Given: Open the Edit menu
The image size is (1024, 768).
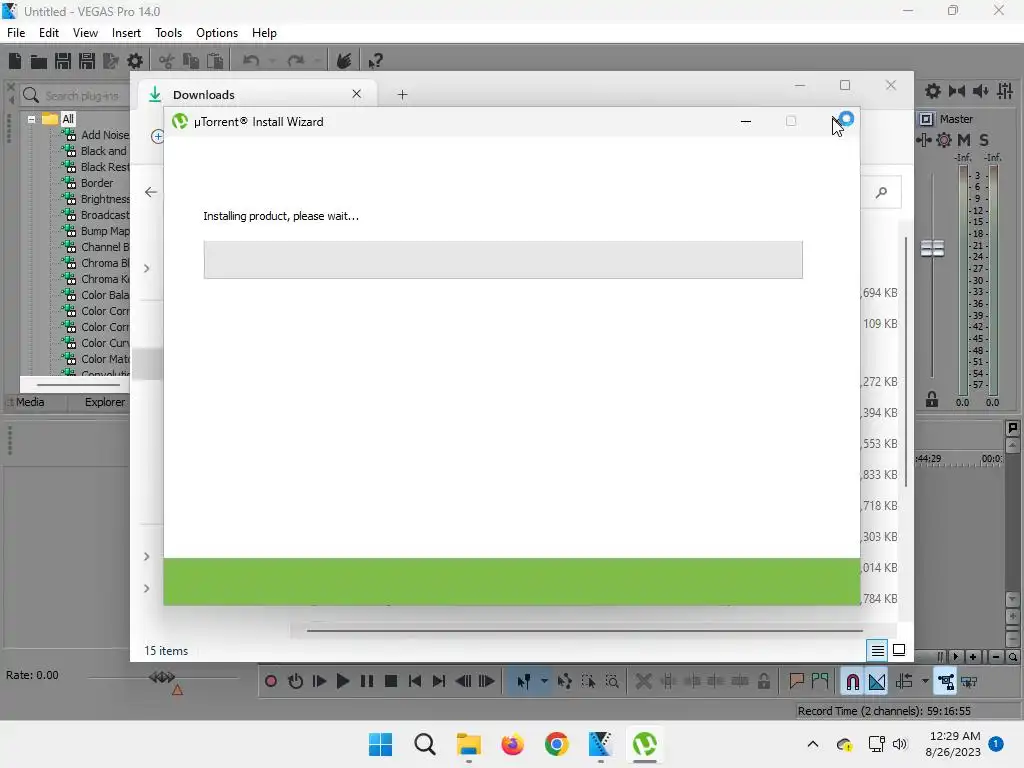Looking at the screenshot, I should pyautogui.click(x=49, y=33).
